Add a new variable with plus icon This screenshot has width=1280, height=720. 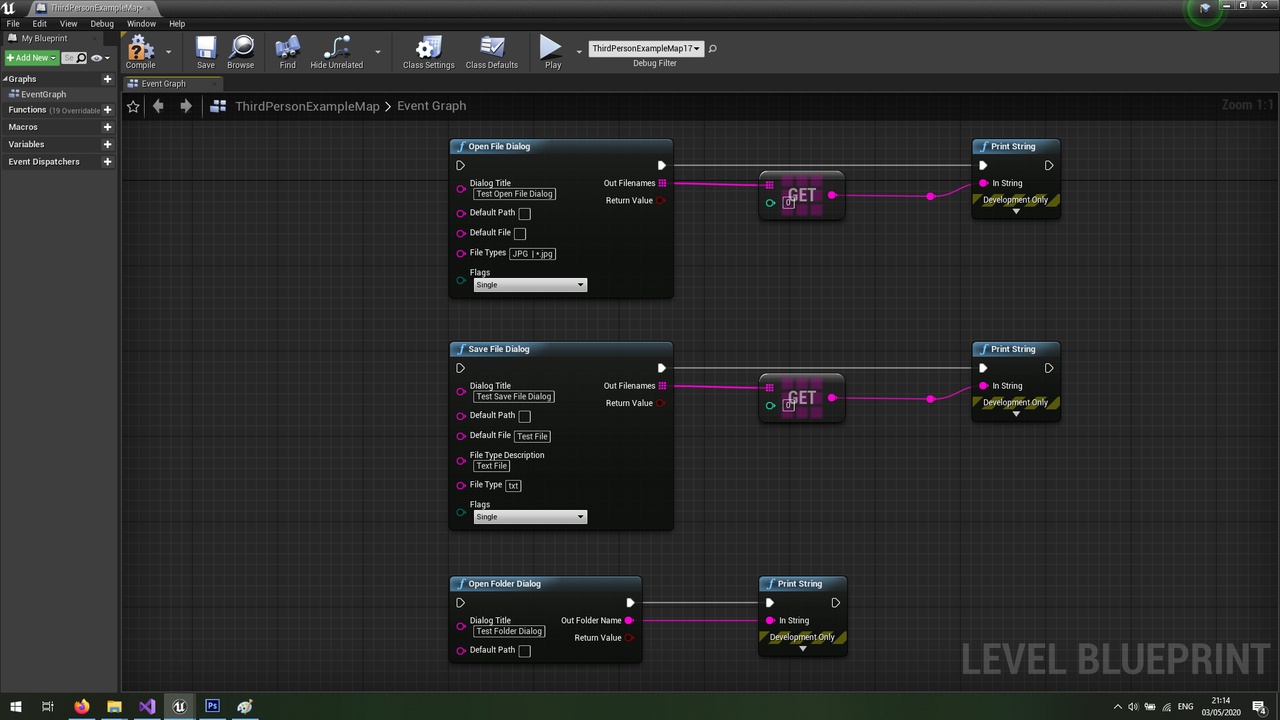coord(107,144)
